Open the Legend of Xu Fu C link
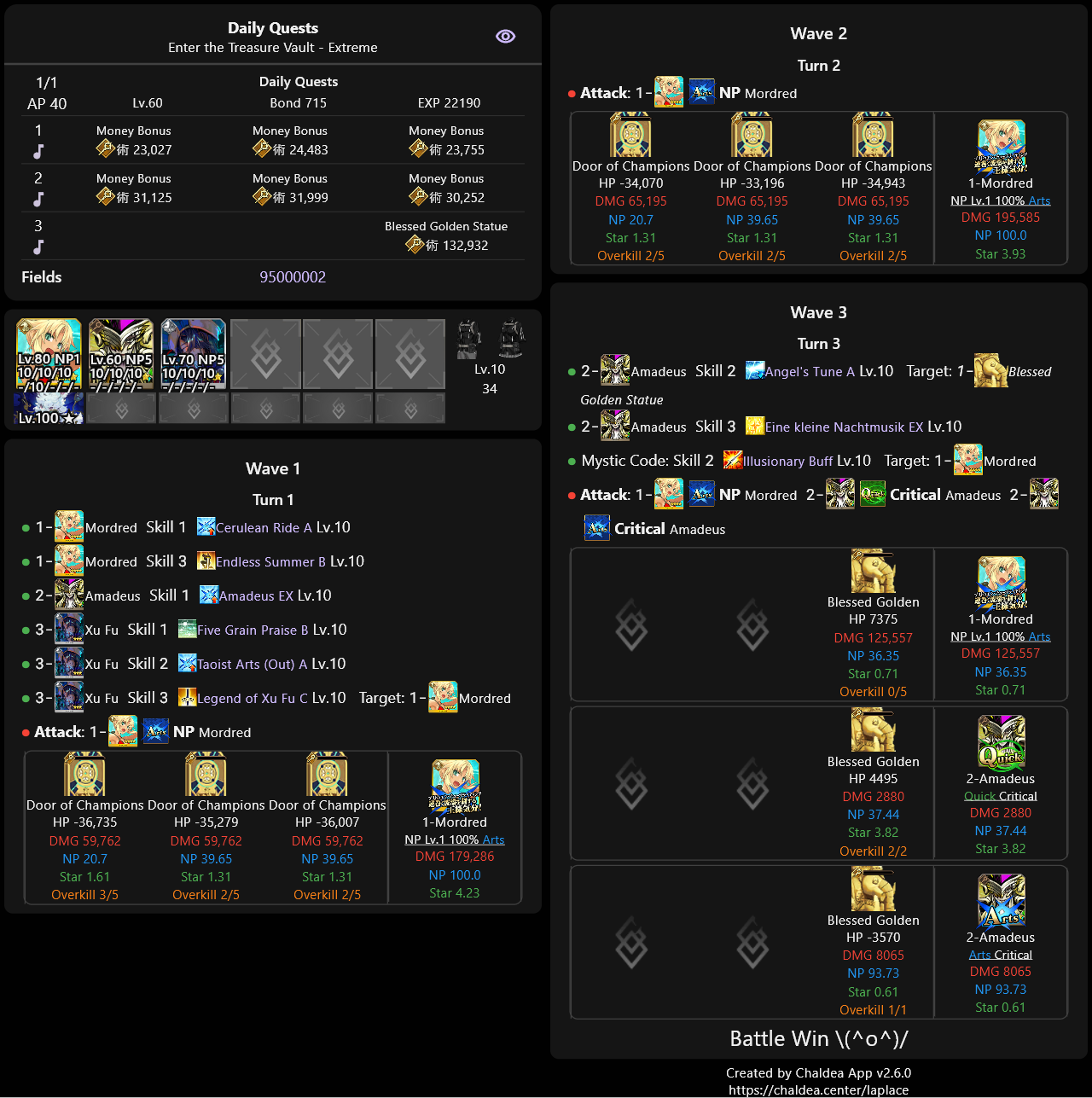 tap(253, 699)
